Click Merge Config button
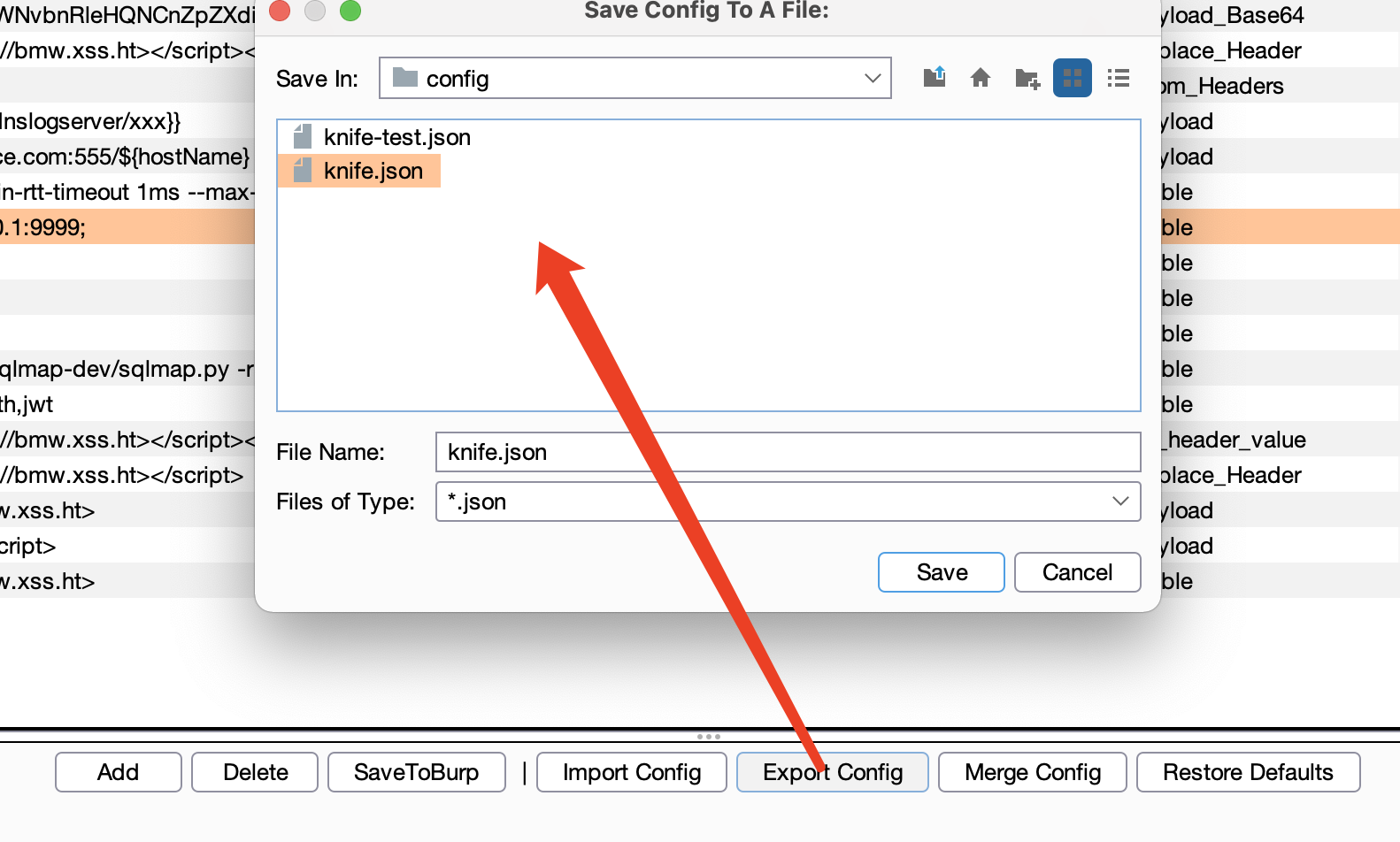Image resolution: width=1400 pixels, height=842 pixels. point(1032,772)
